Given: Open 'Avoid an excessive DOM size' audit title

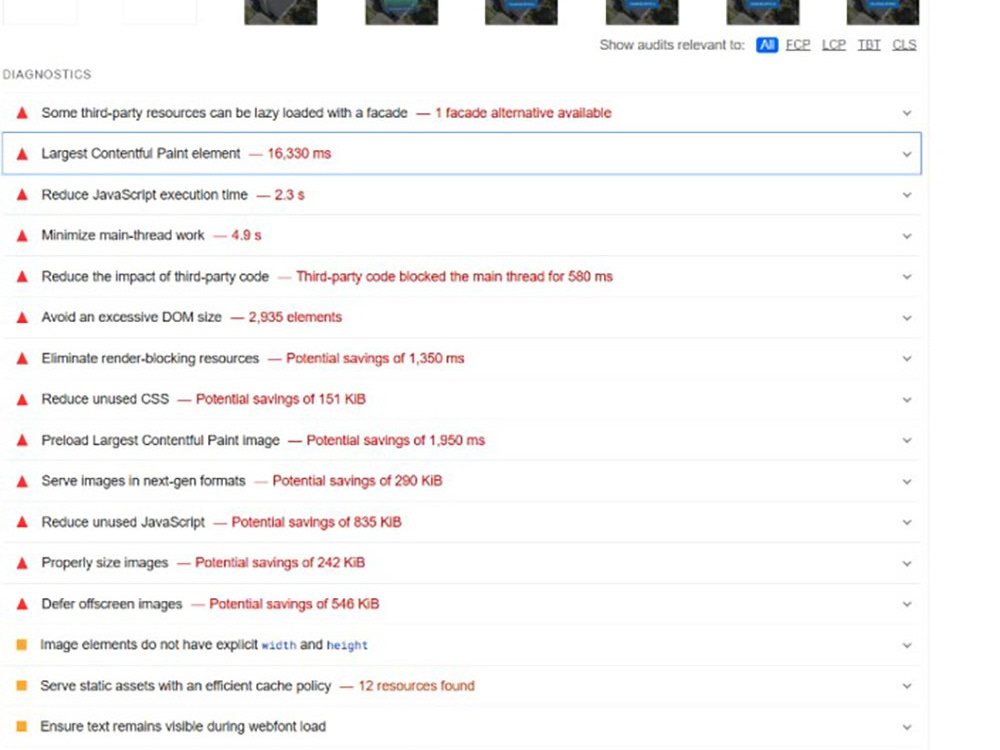Looking at the screenshot, I should click(x=131, y=317).
